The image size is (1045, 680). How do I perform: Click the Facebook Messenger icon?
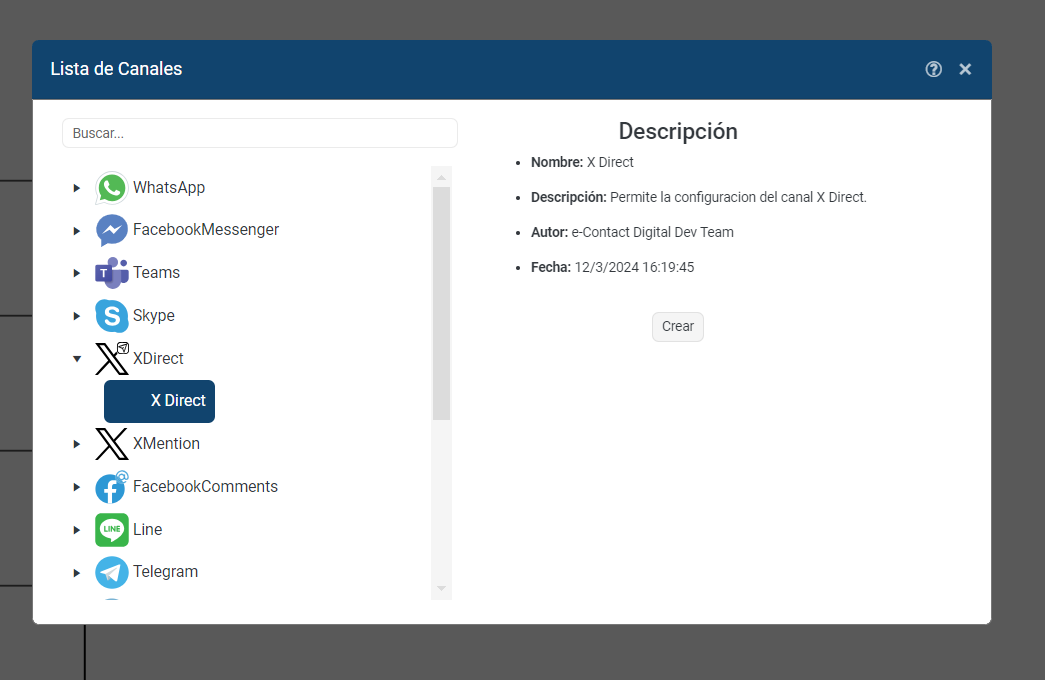click(x=112, y=230)
